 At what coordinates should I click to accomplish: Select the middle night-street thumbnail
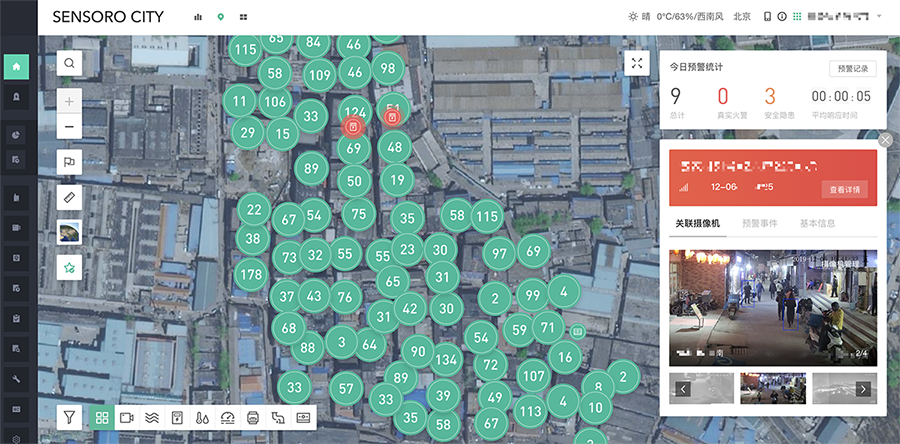(773, 388)
